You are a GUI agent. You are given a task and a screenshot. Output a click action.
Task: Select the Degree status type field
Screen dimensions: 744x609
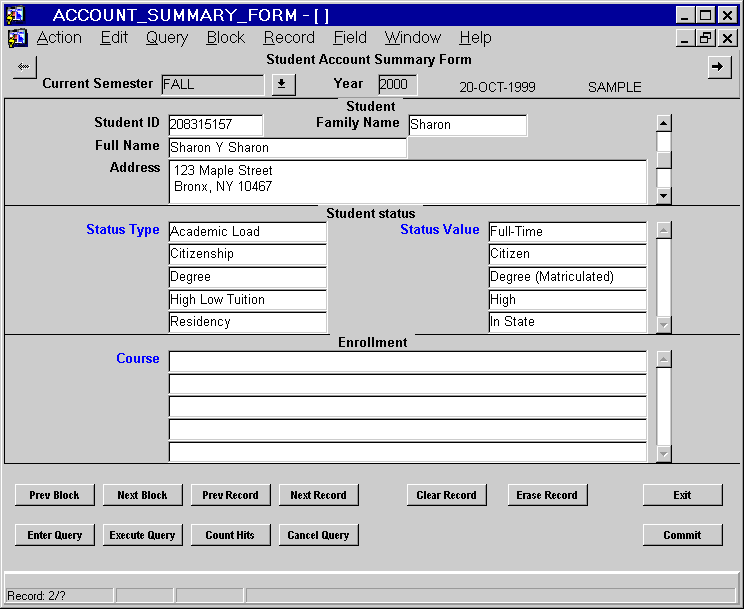(248, 277)
